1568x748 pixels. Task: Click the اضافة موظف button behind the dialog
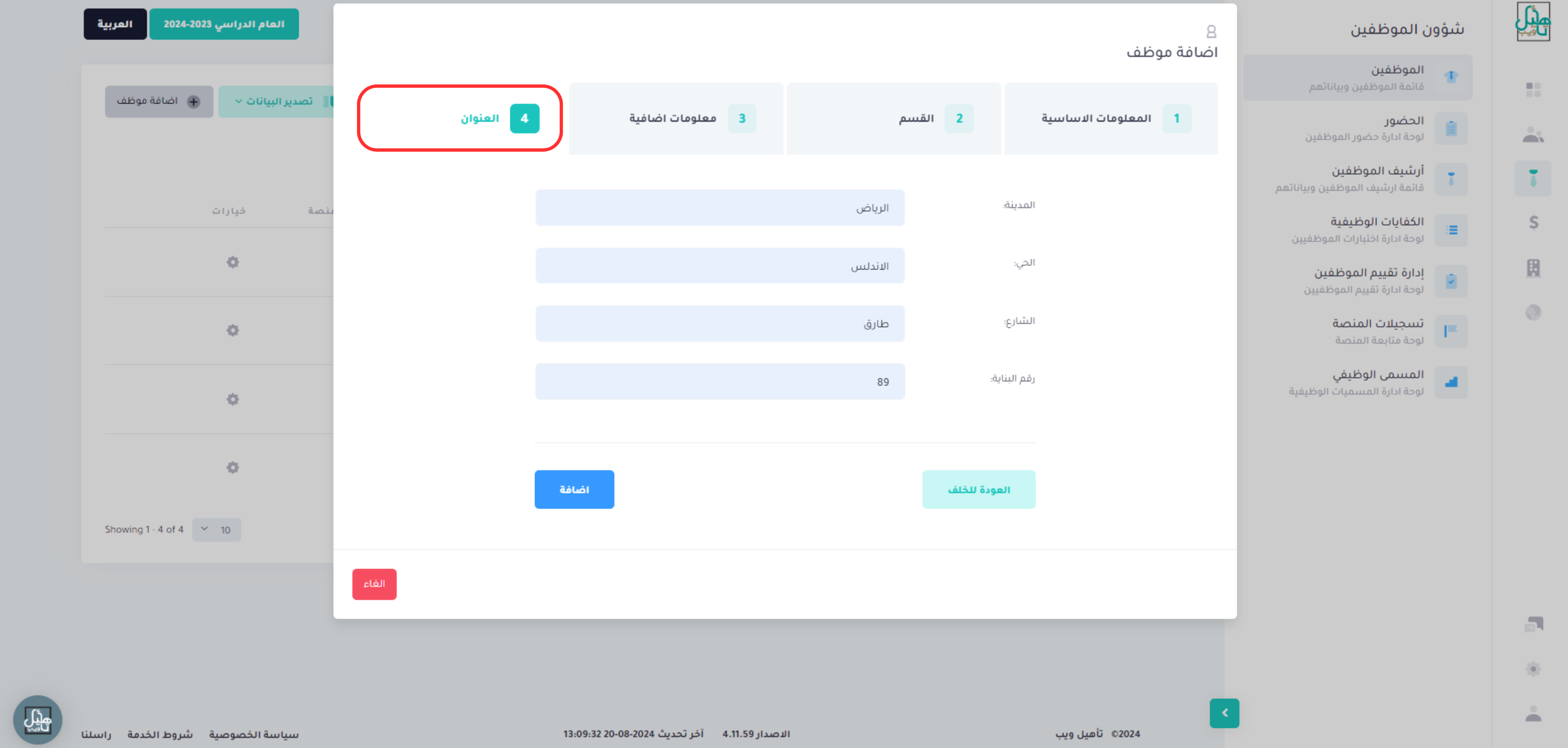pyautogui.click(x=159, y=101)
